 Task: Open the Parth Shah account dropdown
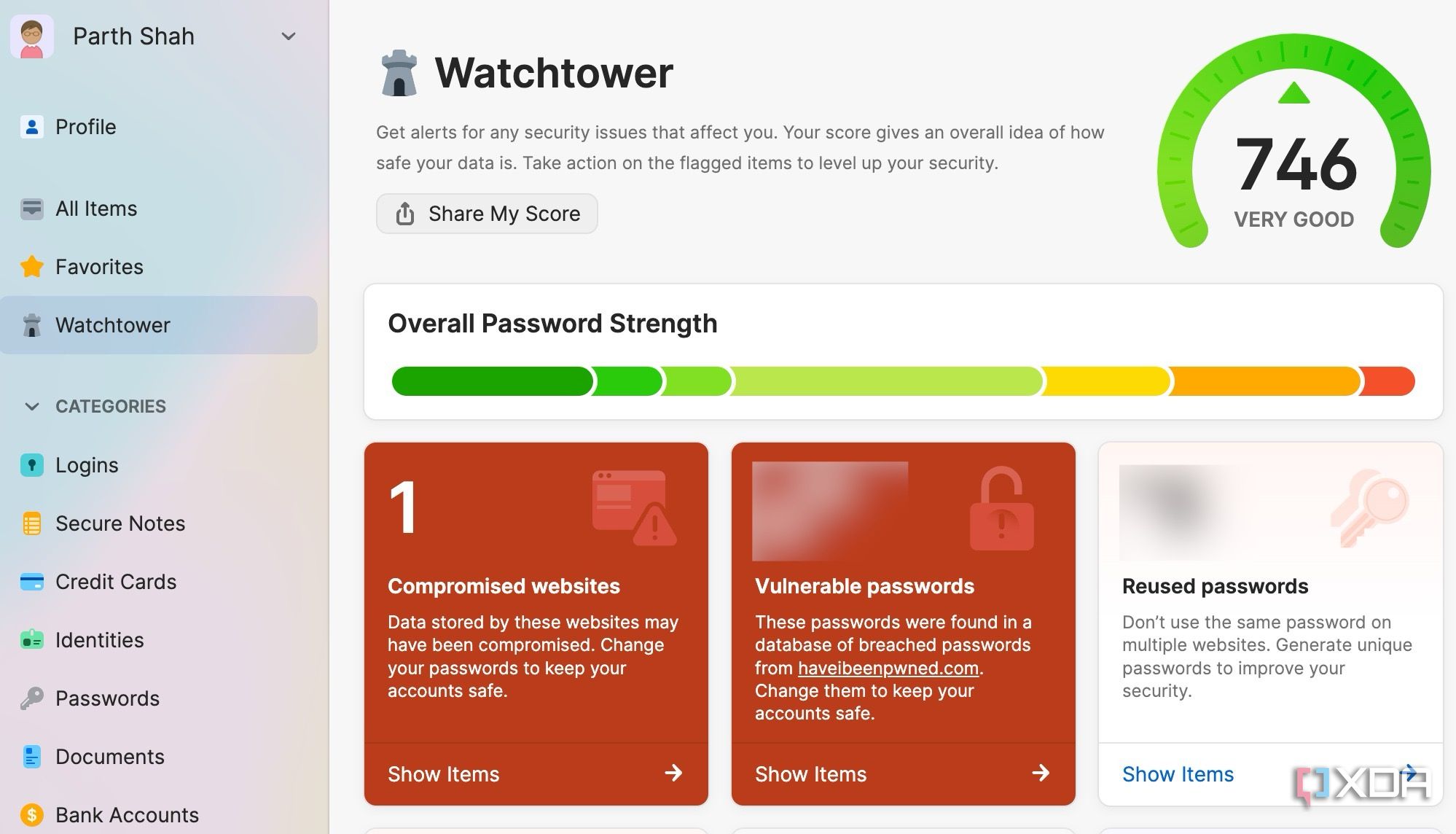(289, 36)
